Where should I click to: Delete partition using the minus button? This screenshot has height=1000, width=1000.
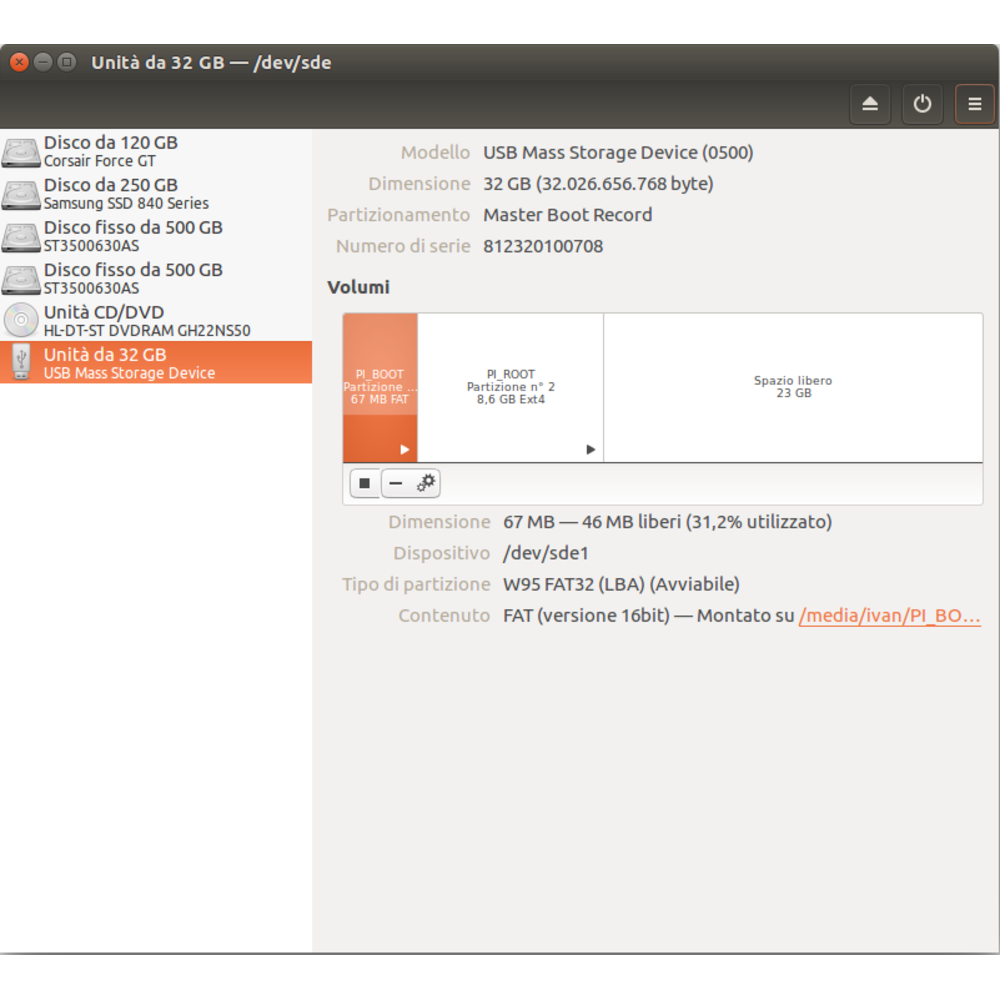click(396, 484)
